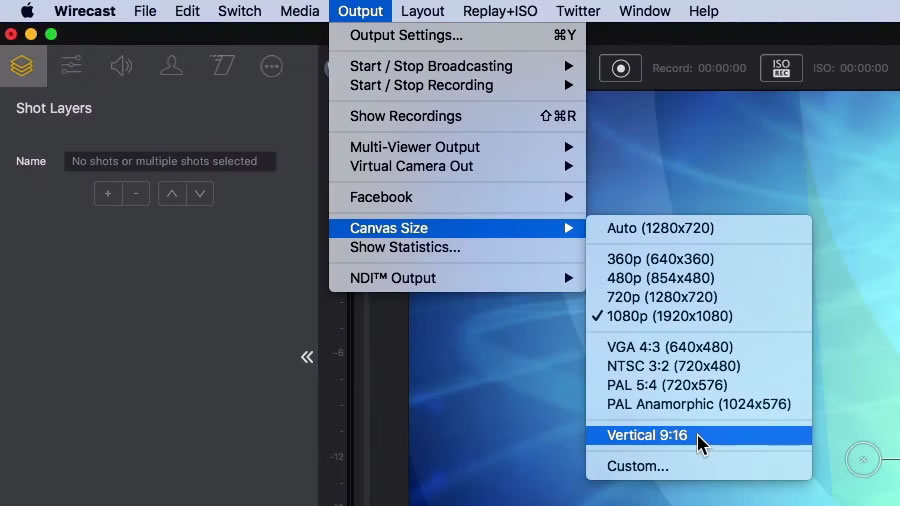This screenshot has height=506, width=900.
Task: Move the layer down with arrow button
Action: [200, 194]
